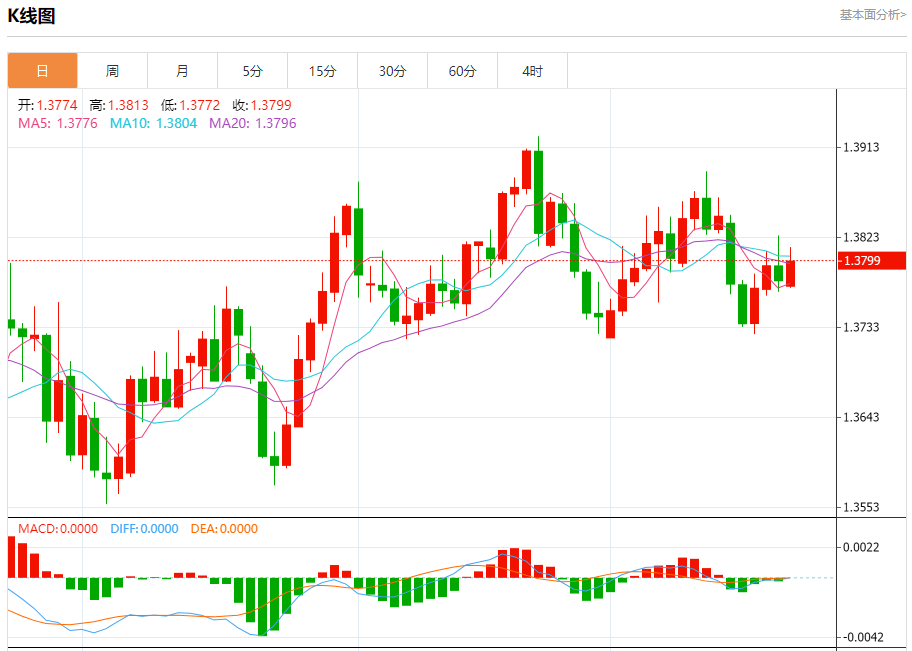Image resolution: width=912 pixels, height=651 pixels.
Task: Open the 5分 interval chart tab
Action: (x=252, y=71)
